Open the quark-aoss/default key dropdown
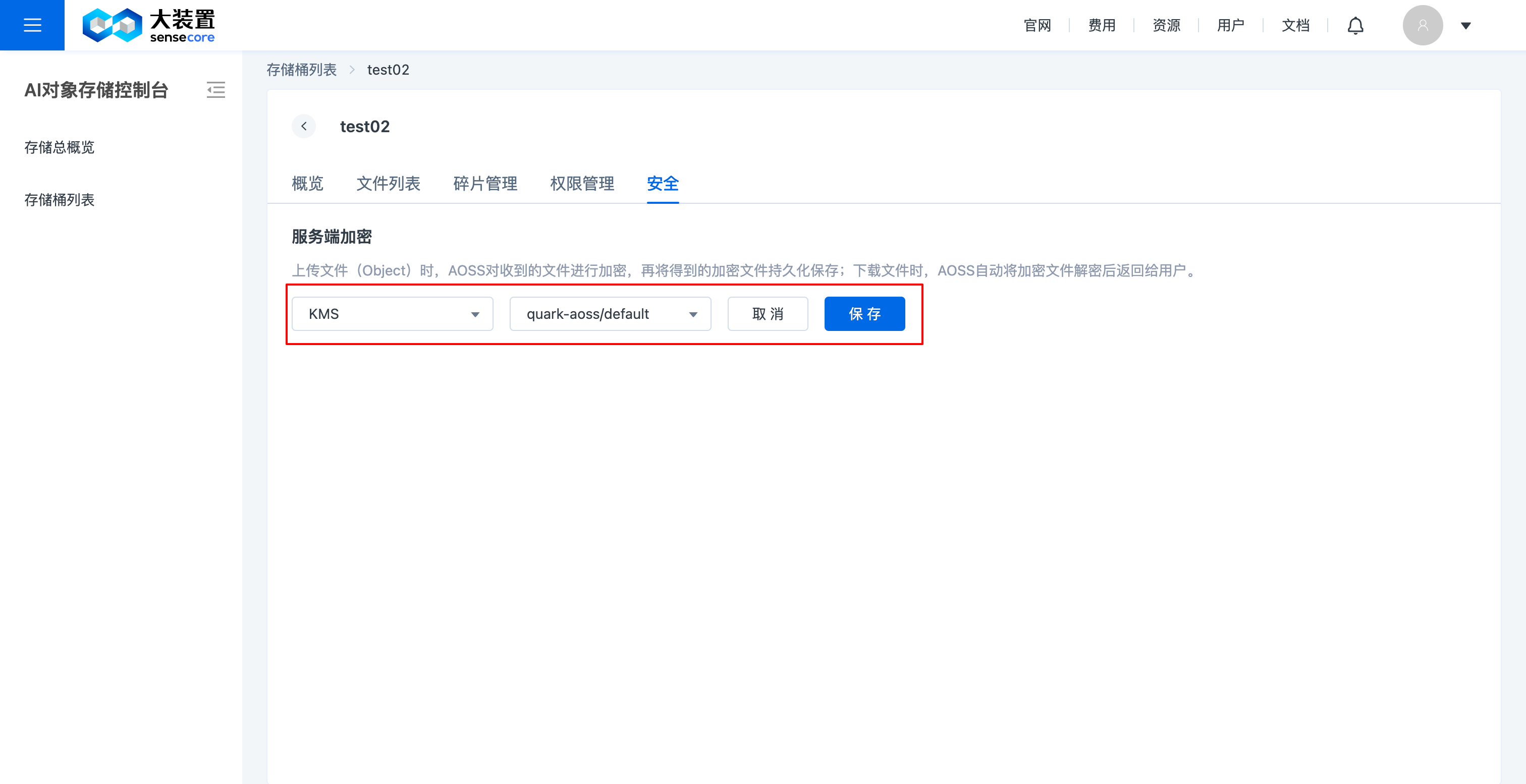This screenshot has width=1526, height=784. click(x=610, y=314)
